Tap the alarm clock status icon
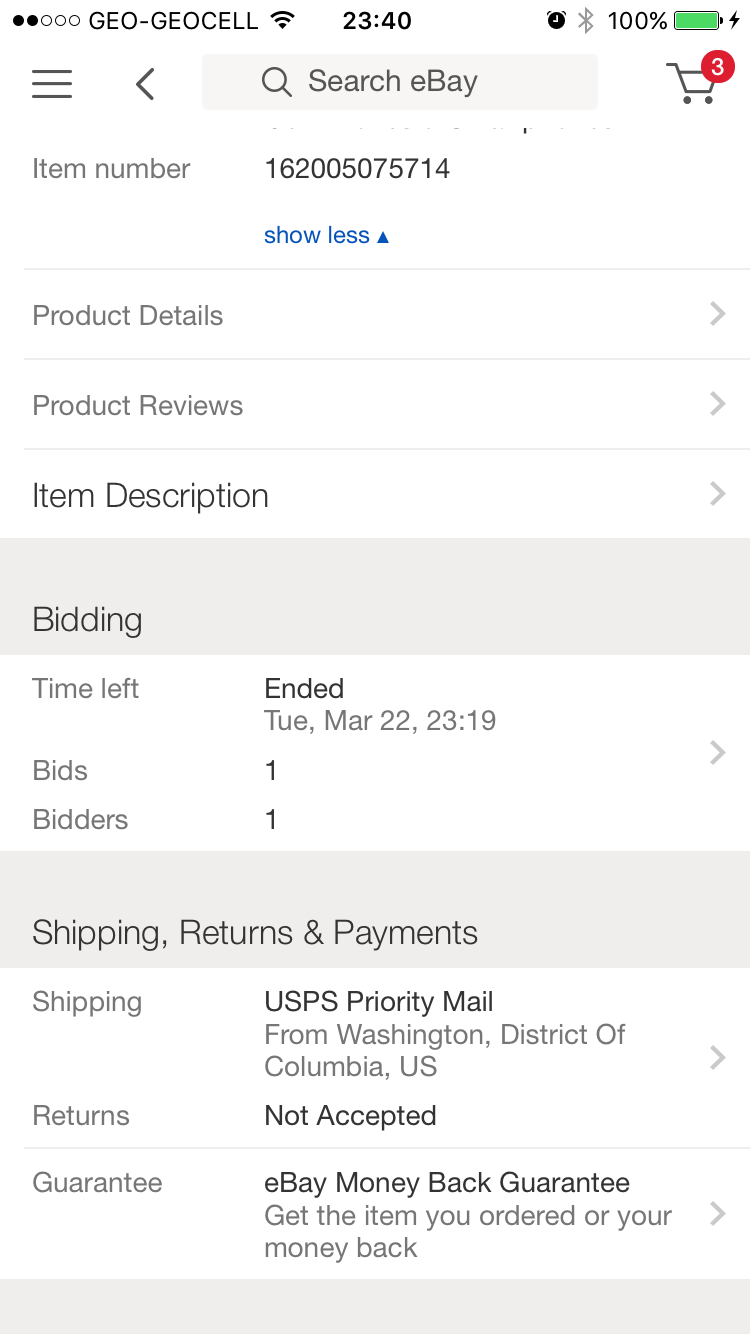The image size is (750, 1334). (556, 20)
